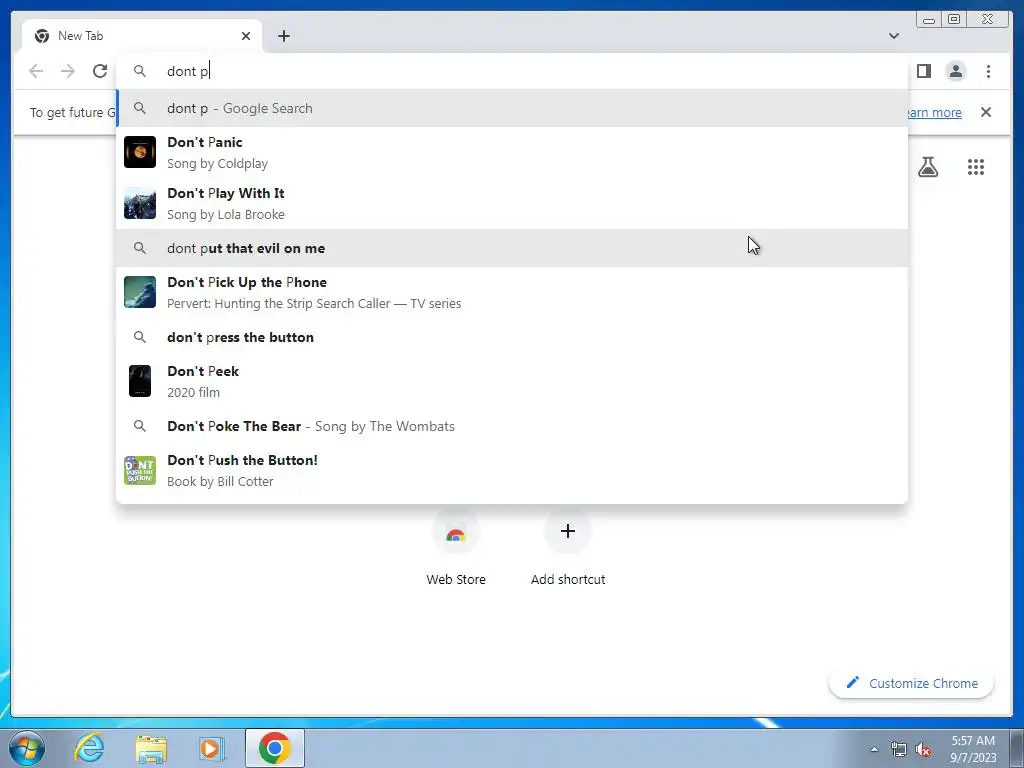Show hidden tray icons arrow
Screen dimensions: 1024x768
coord(874,749)
